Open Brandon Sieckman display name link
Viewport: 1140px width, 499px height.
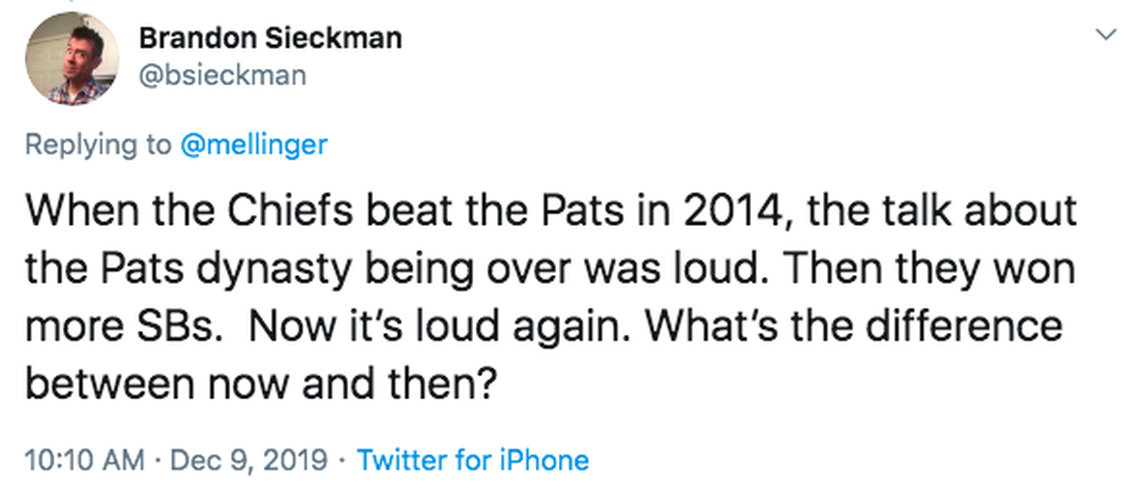coord(270,39)
